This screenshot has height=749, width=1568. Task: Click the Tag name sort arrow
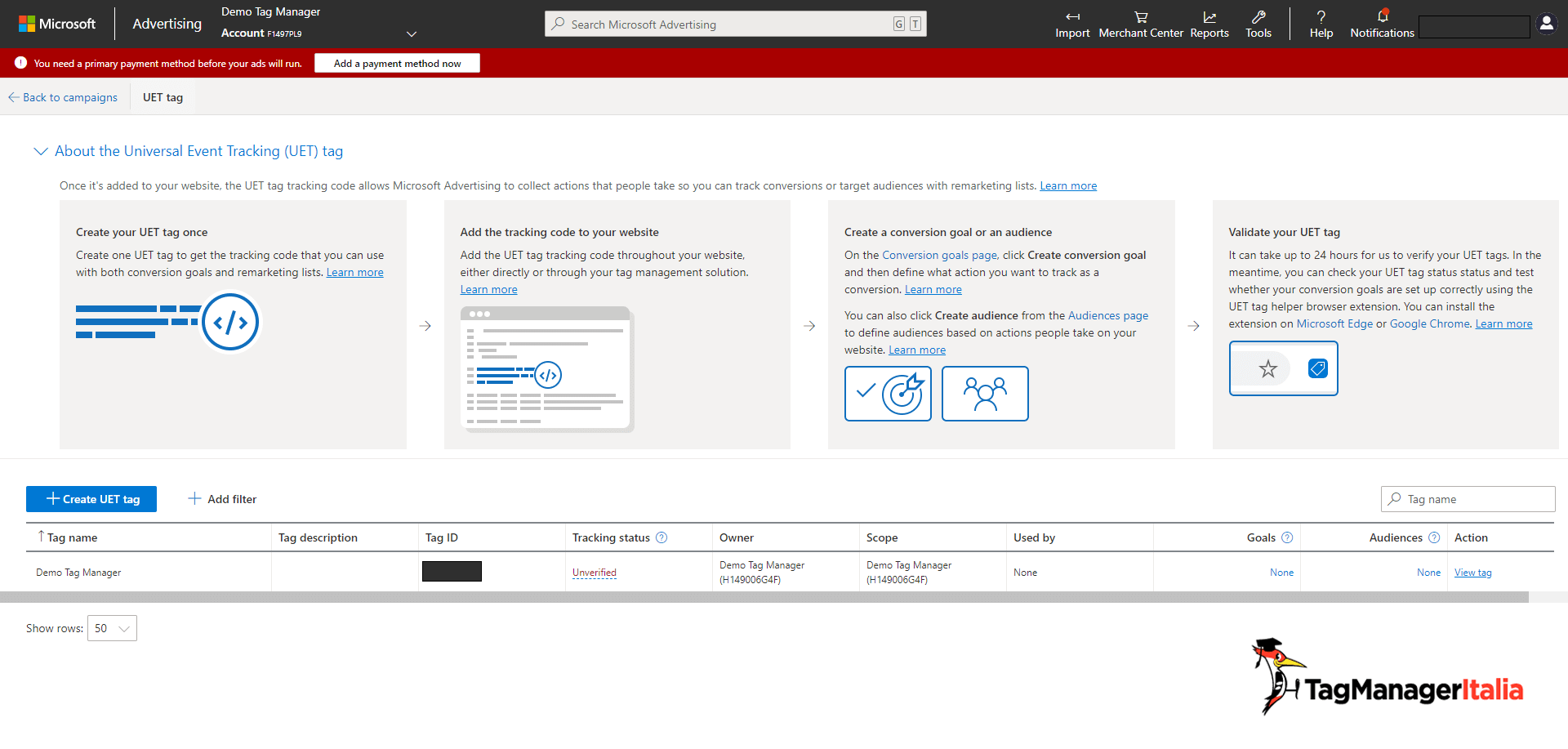[41, 537]
